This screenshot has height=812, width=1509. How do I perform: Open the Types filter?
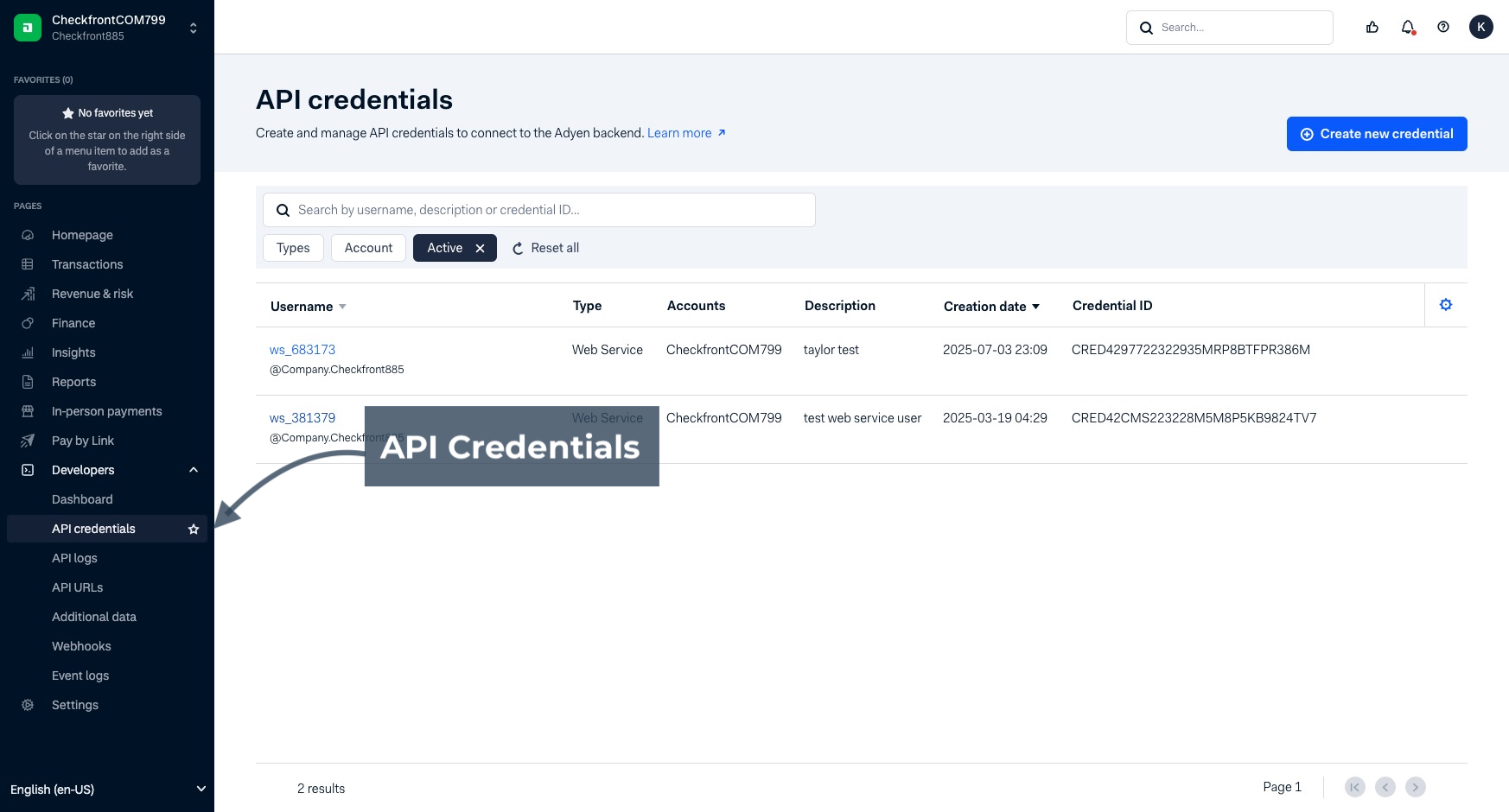point(293,248)
